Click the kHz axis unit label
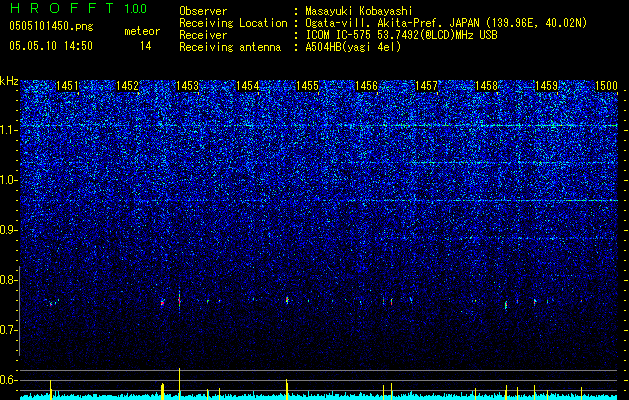Screen dimensions: 629x400 [9, 81]
